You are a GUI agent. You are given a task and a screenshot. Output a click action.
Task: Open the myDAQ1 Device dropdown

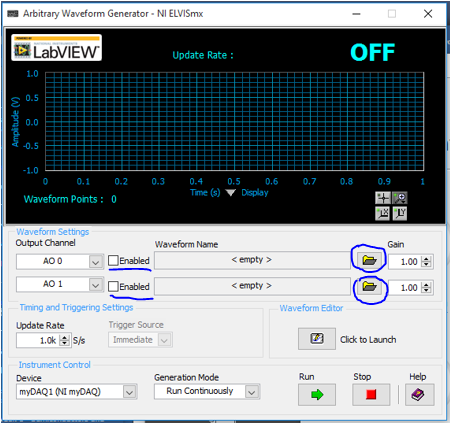[x=129, y=392]
